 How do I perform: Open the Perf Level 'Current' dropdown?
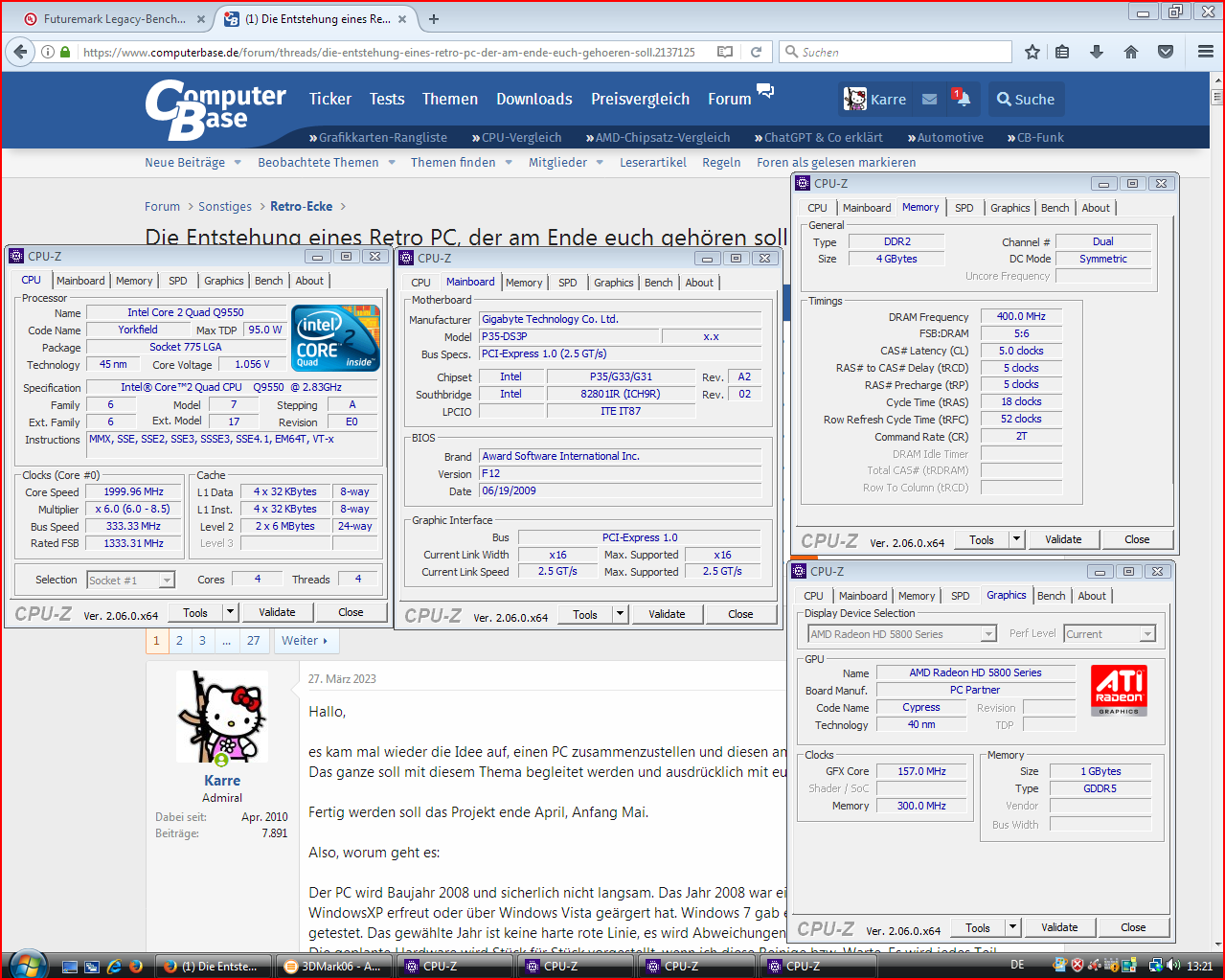coord(1110,633)
